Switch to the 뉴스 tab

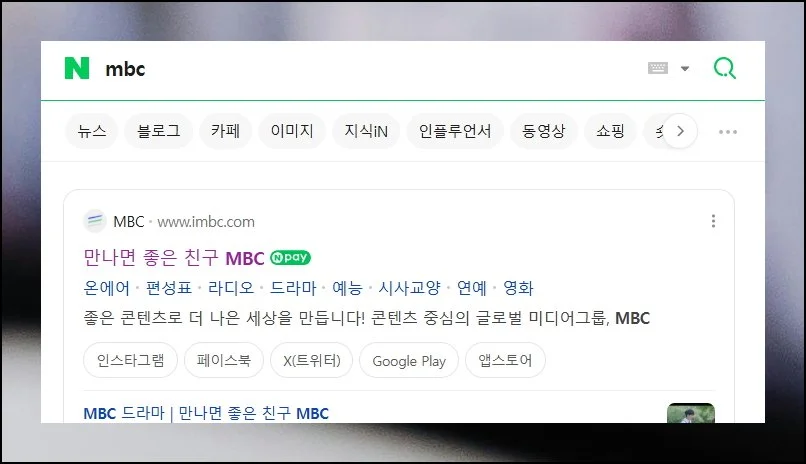(x=91, y=131)
